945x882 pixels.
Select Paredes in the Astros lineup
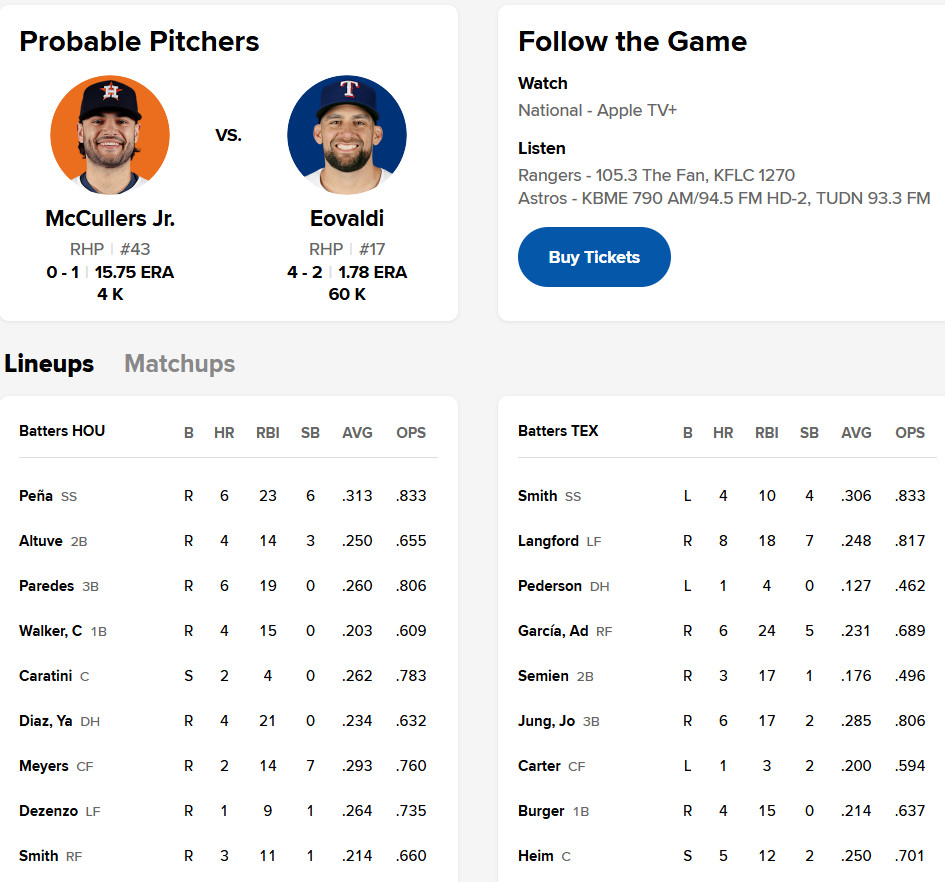coord(46,586)
